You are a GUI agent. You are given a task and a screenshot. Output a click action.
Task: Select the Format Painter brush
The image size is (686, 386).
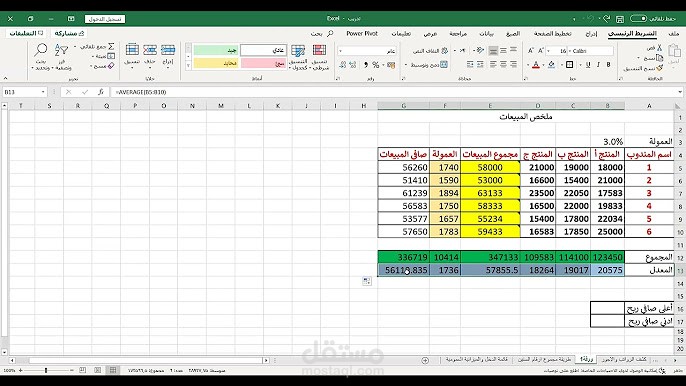[659, 68]
